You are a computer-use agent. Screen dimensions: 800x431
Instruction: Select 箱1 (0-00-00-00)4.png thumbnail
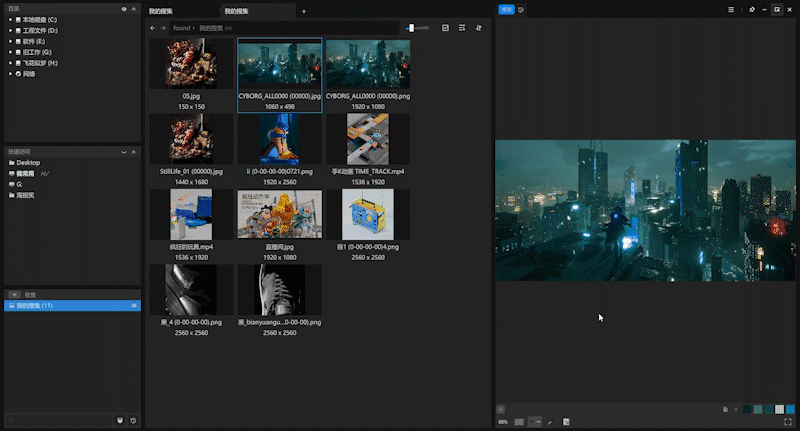point(368,214)
